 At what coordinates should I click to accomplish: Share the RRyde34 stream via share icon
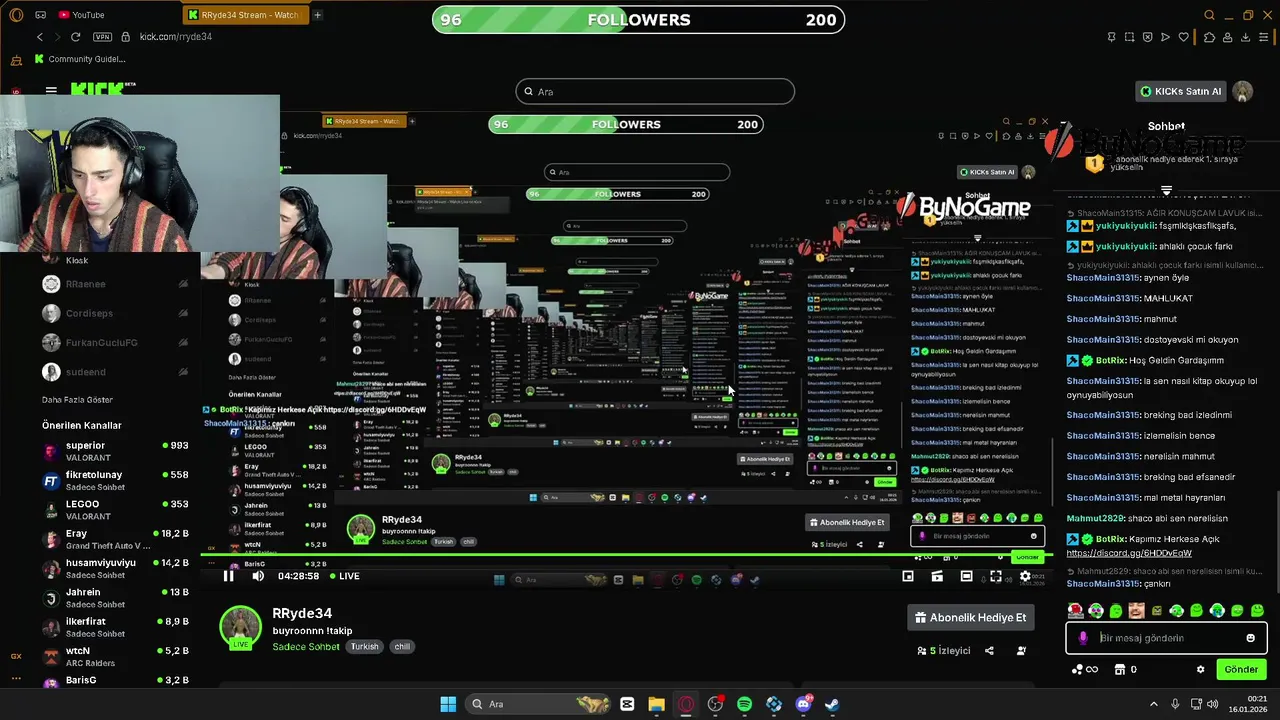coord(989,651)
